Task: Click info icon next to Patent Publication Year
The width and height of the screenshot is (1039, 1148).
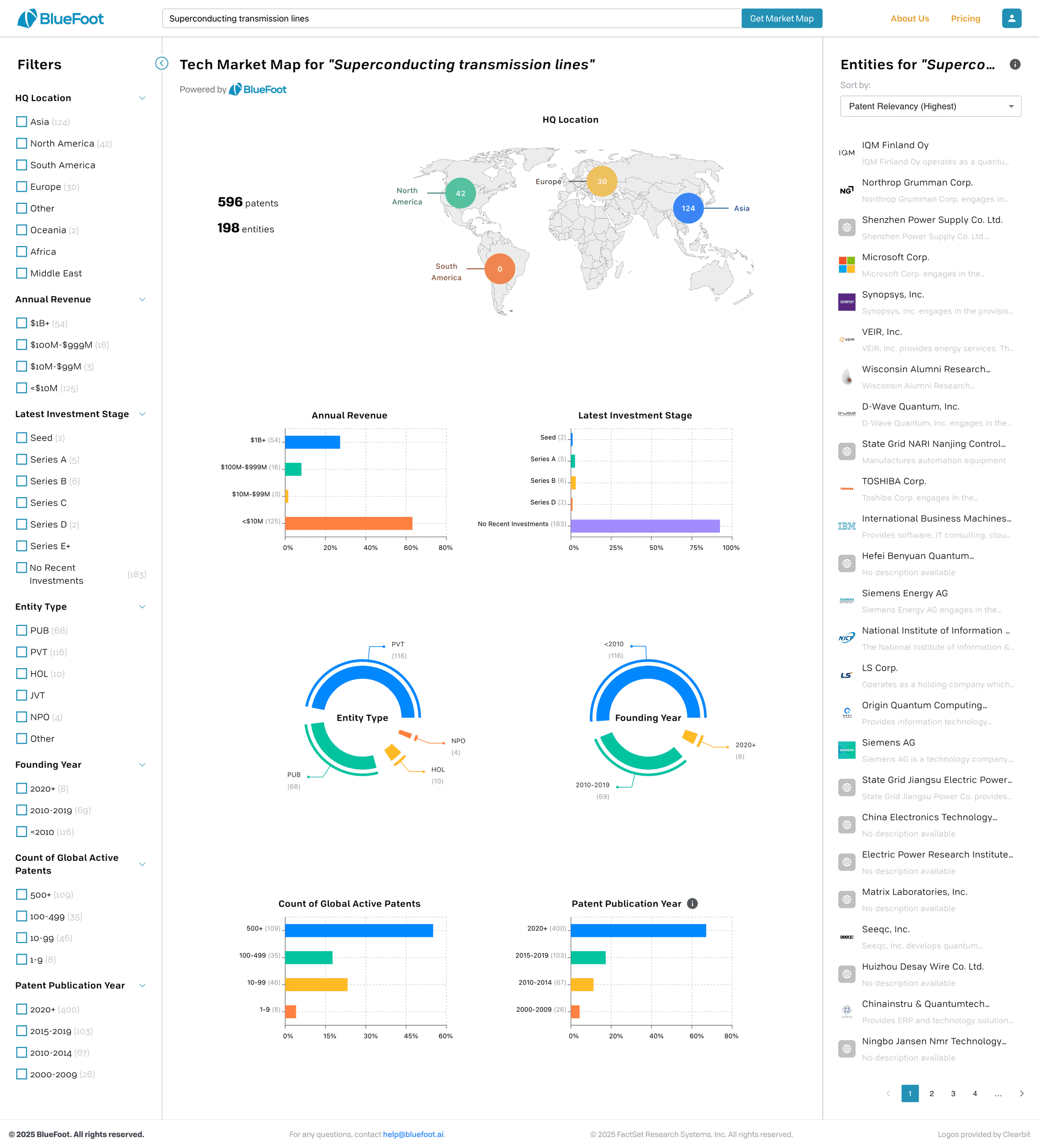Action: click(692, 903)
